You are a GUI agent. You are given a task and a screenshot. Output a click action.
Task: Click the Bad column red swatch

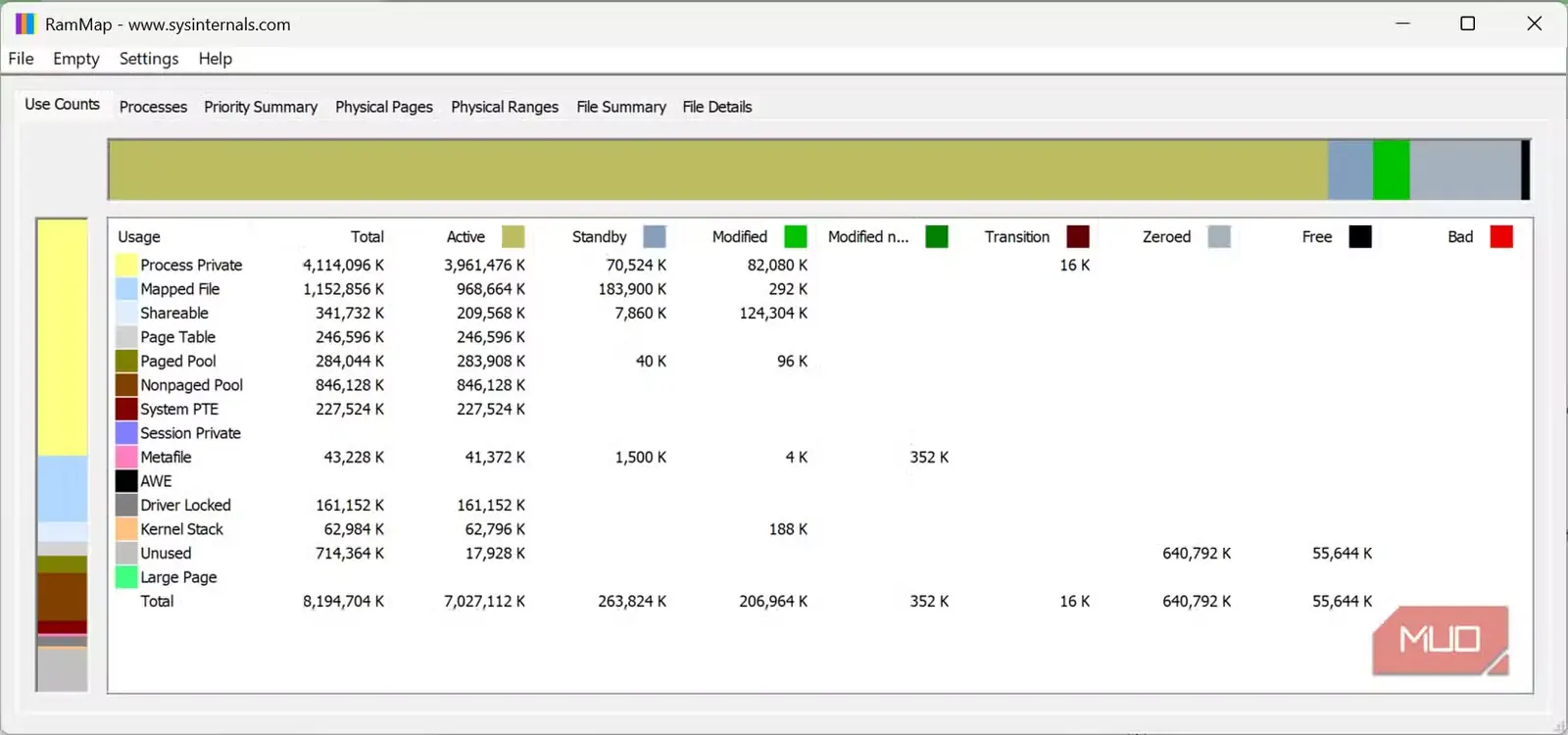1501,236
